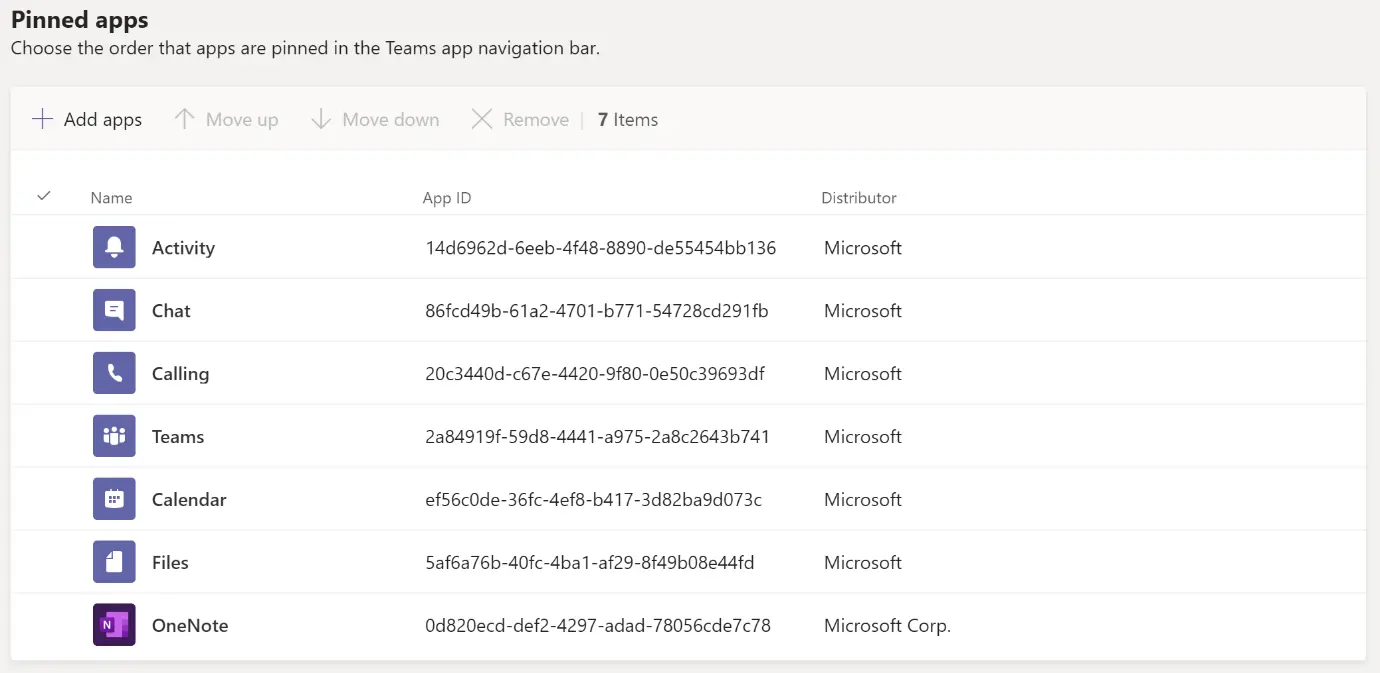Click the Calling phone icon
Image resolution: width=1380 pixels, height=673 pixels.
114,373
